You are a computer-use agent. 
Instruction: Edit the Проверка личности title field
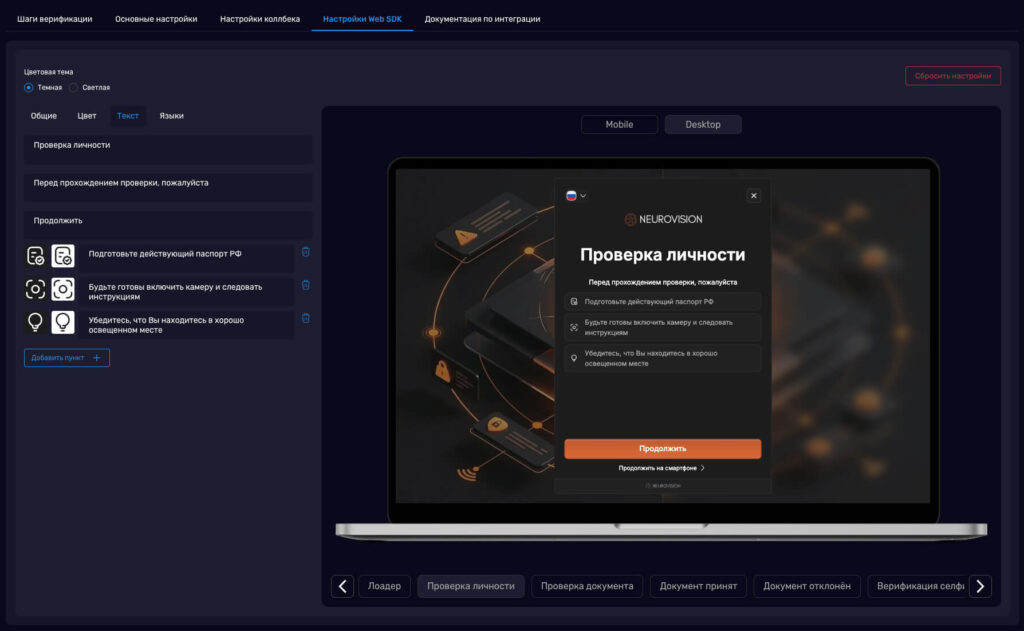168,150
